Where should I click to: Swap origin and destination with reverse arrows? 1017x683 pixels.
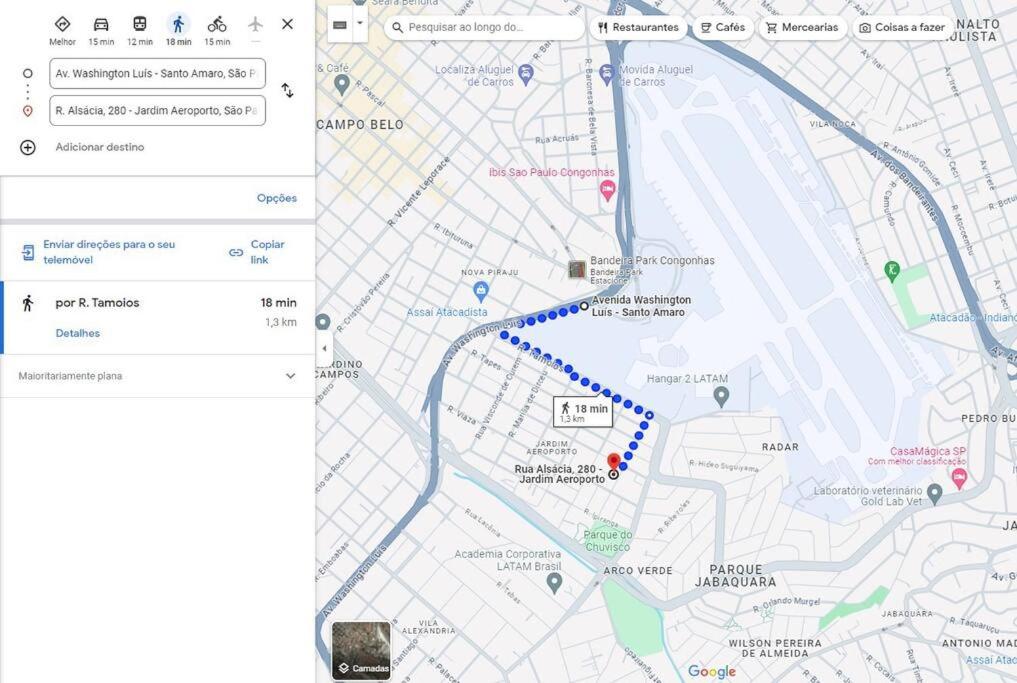[287, 90]
